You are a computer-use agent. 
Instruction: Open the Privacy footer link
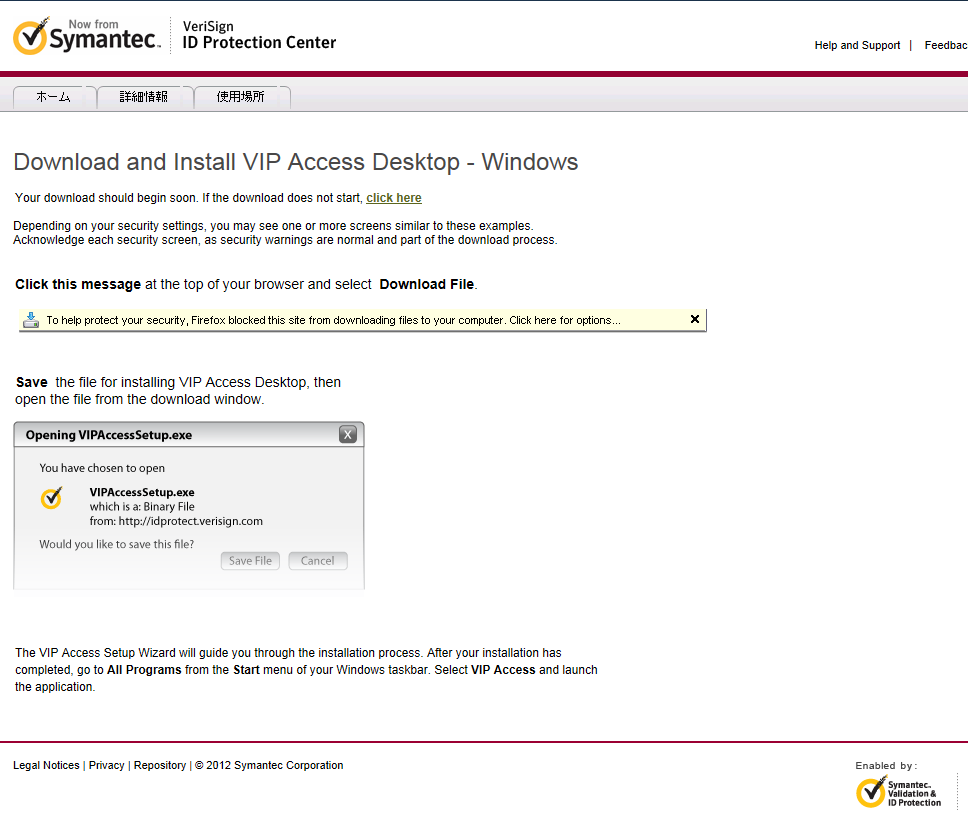pos(106,765)
